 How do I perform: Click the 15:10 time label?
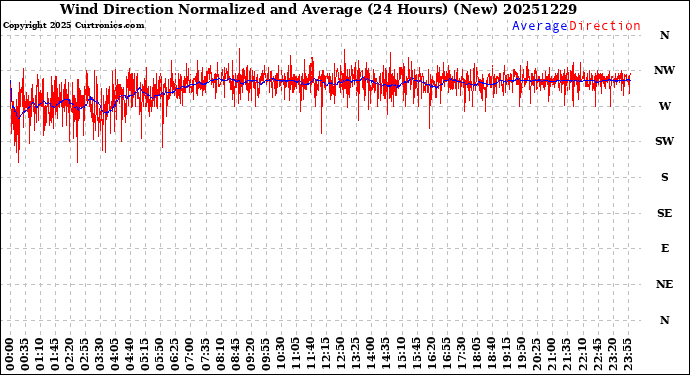tap(401, 354)
